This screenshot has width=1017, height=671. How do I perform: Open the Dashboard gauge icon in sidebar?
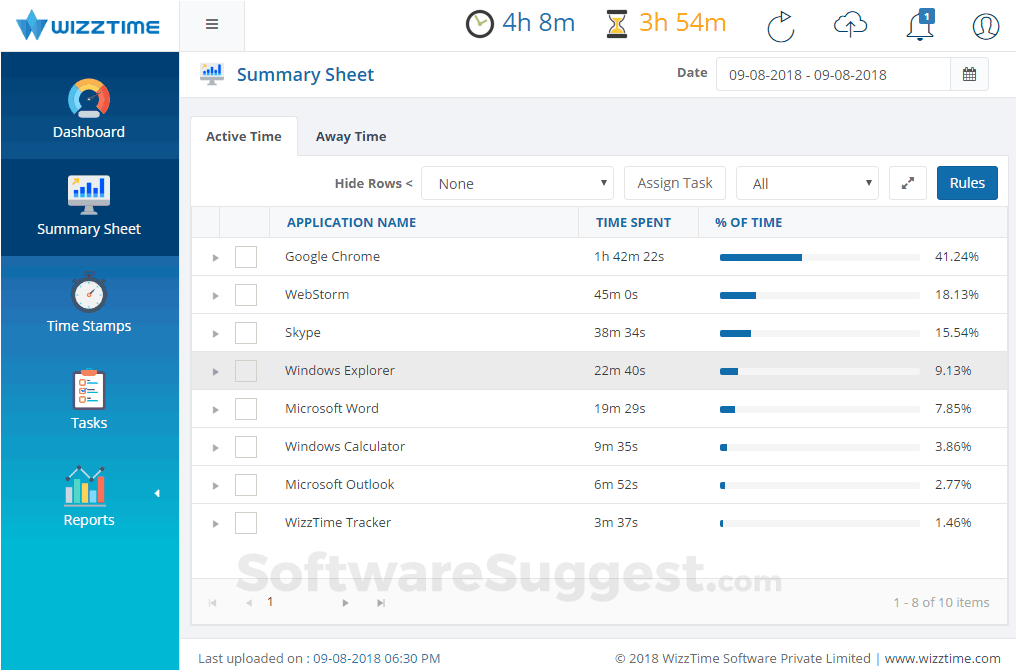pos(89,99)
